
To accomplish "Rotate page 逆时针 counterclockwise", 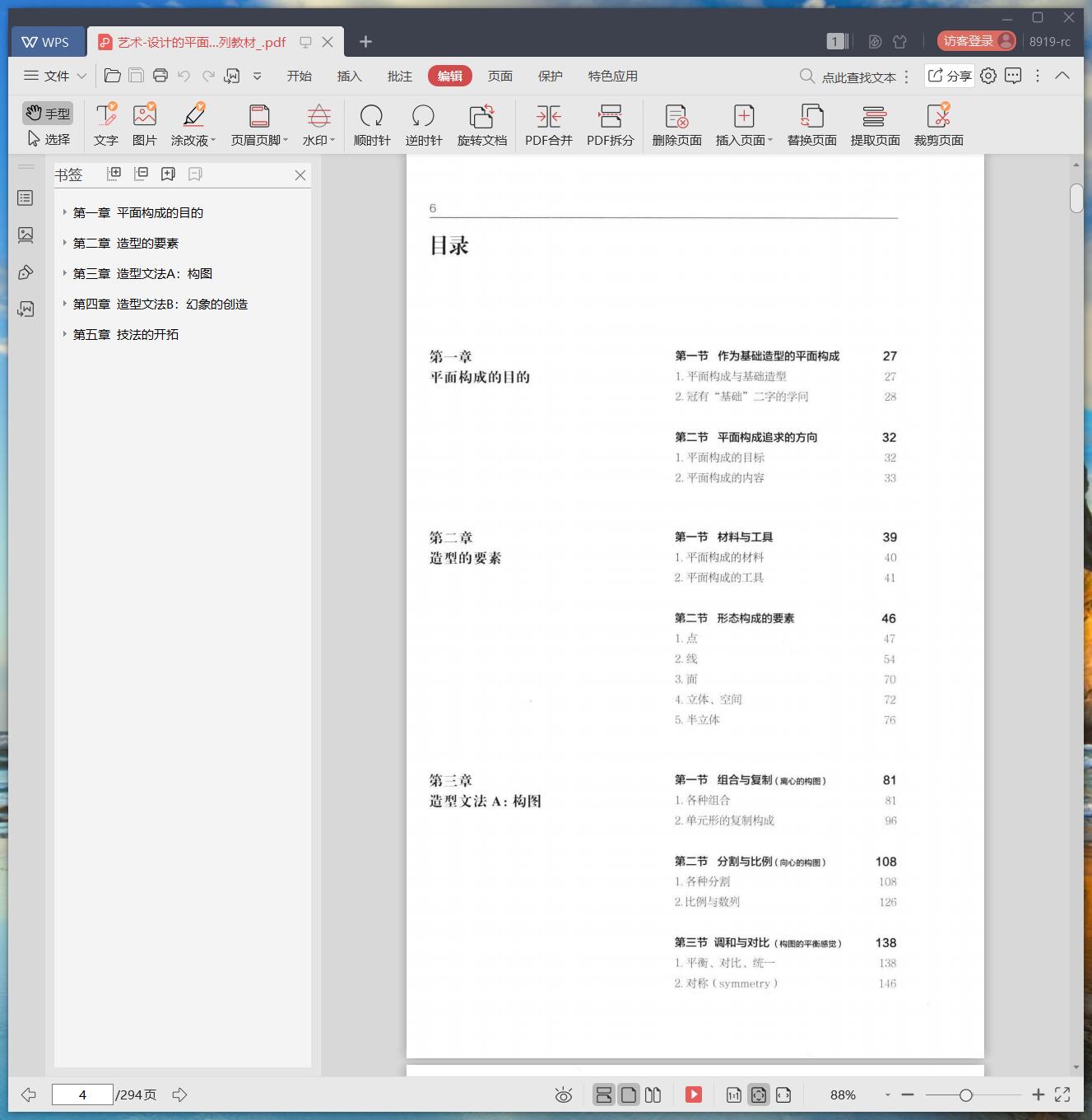I will 424,125.
